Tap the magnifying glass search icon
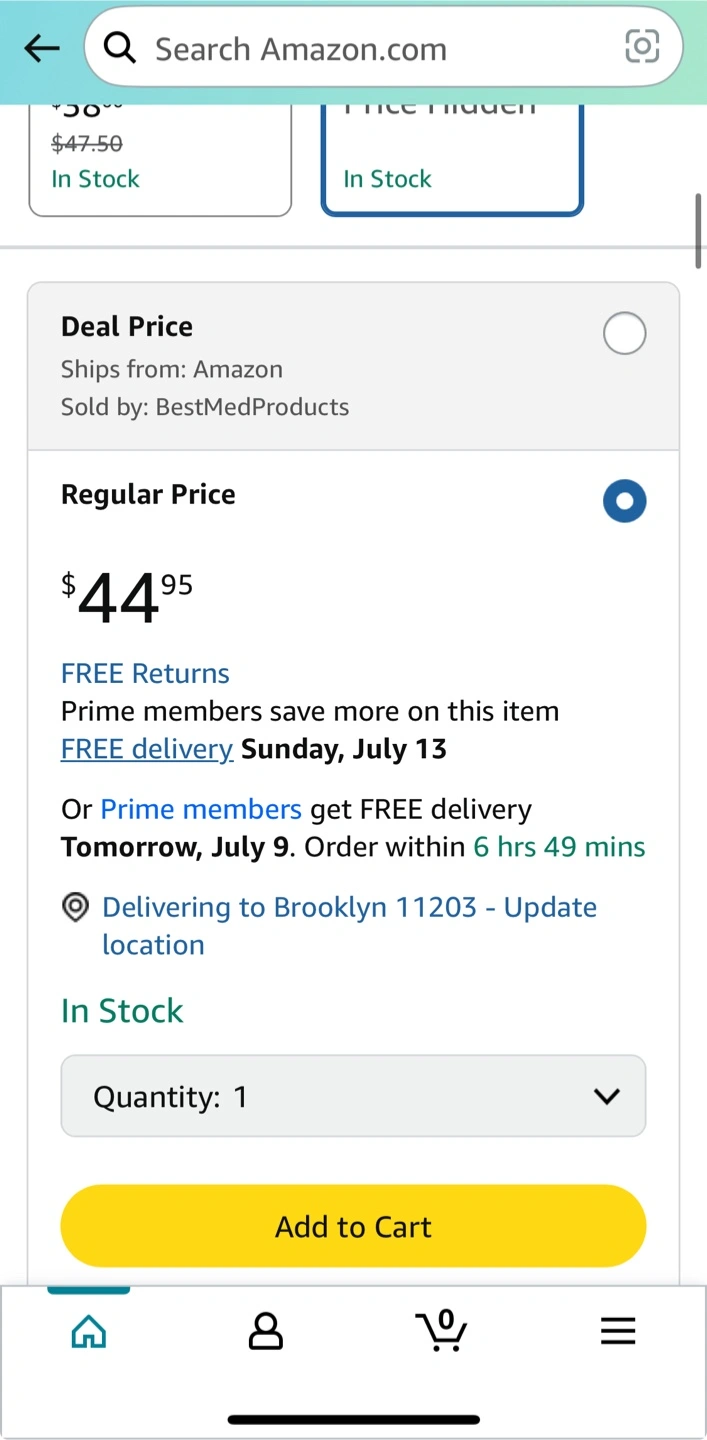The width and height of the screenshot is (707, 1440). [x=120, y=47]
